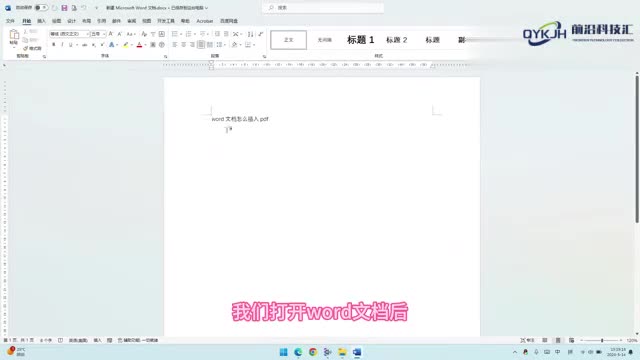Adjust the zoom slider in status bar

[602, 340]
